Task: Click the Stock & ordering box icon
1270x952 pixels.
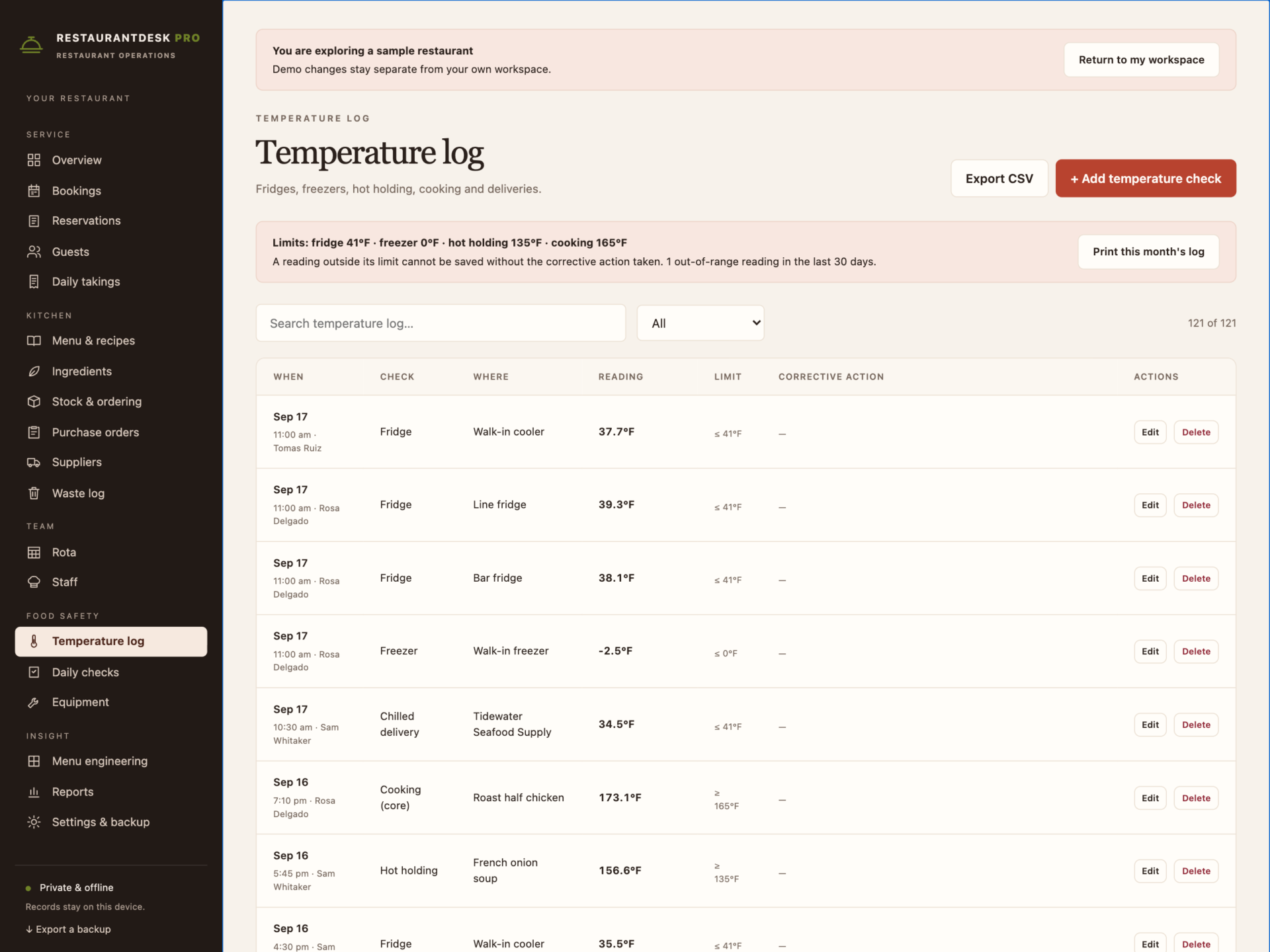Action: tap(34, 401)
